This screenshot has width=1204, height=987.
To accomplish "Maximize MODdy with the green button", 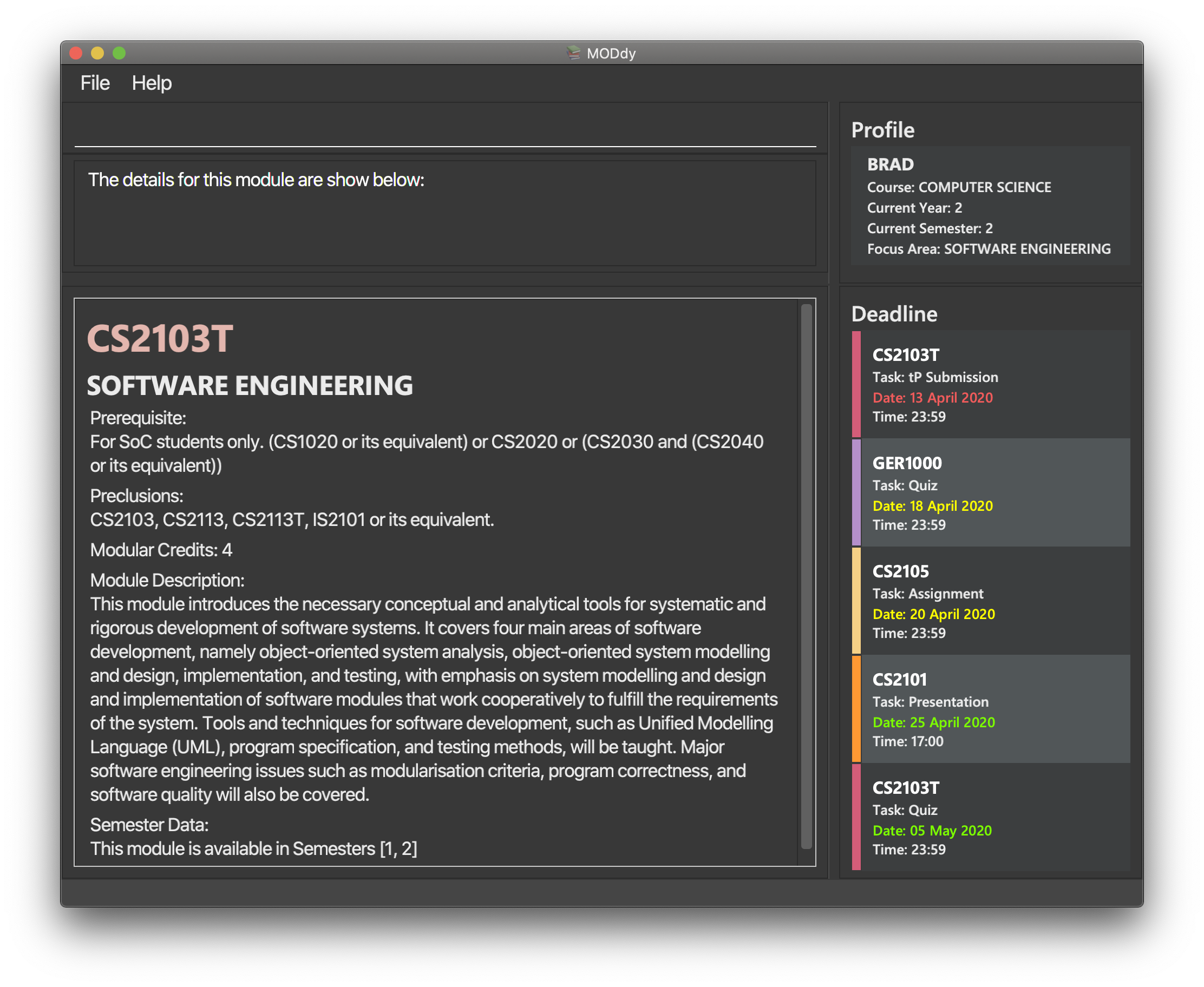I will pos(119,53).
